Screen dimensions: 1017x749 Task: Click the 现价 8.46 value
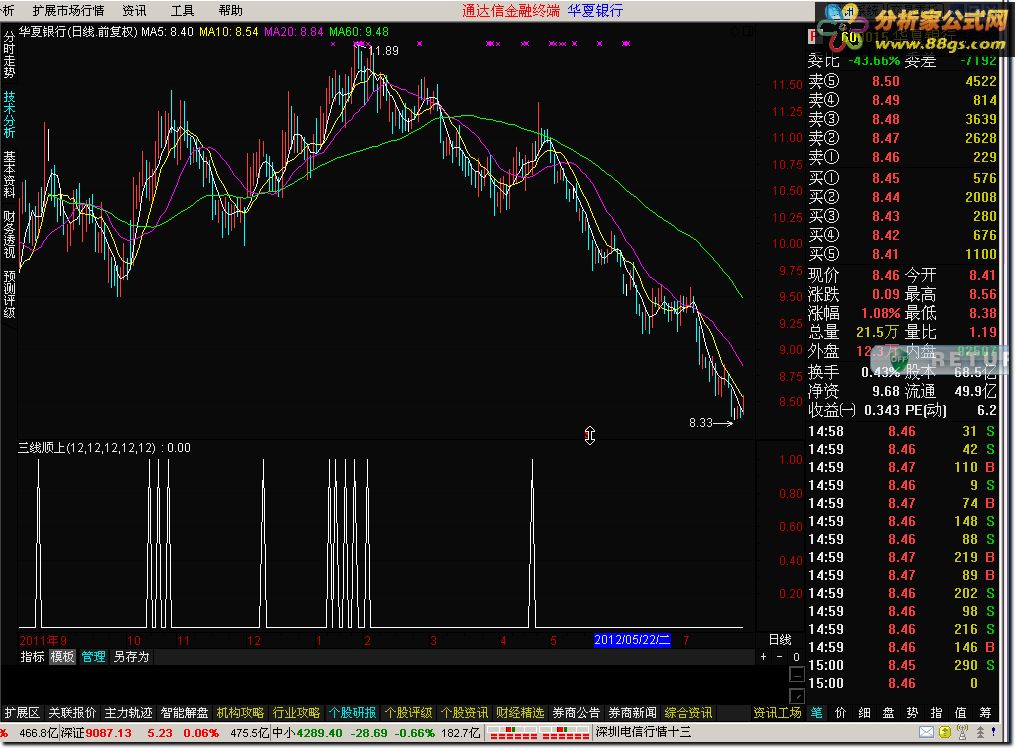885,275
